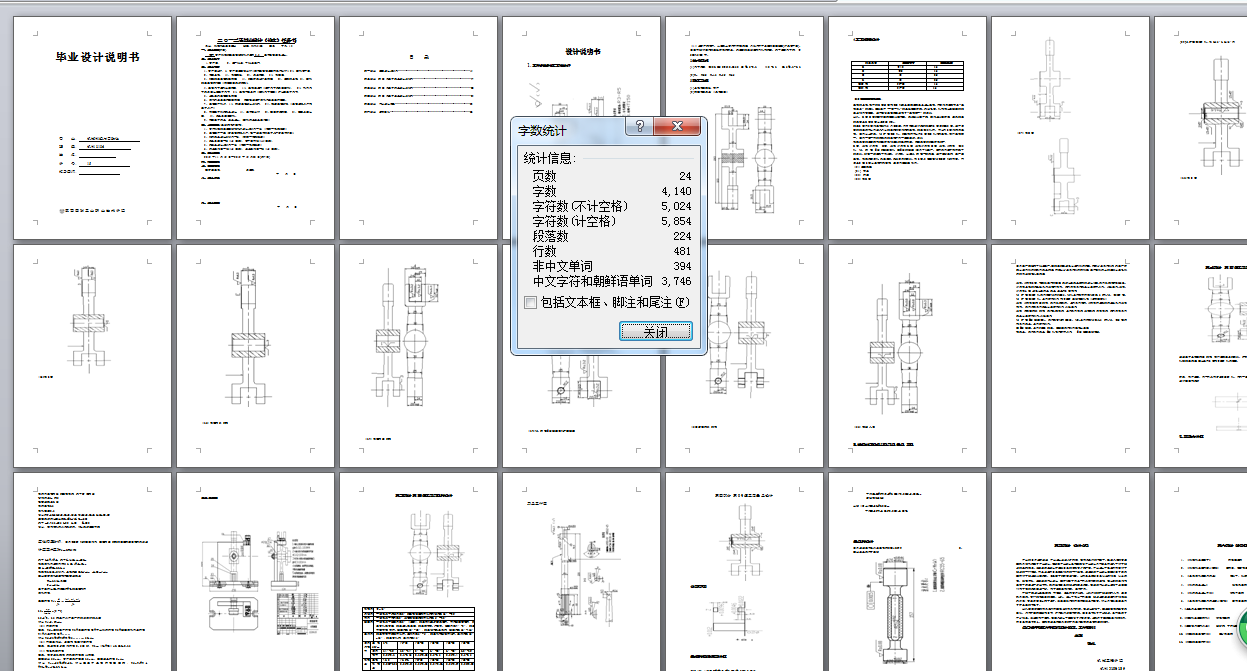
Task: Click the help question mark in word count dialog
Action: [x=639, y=127]
